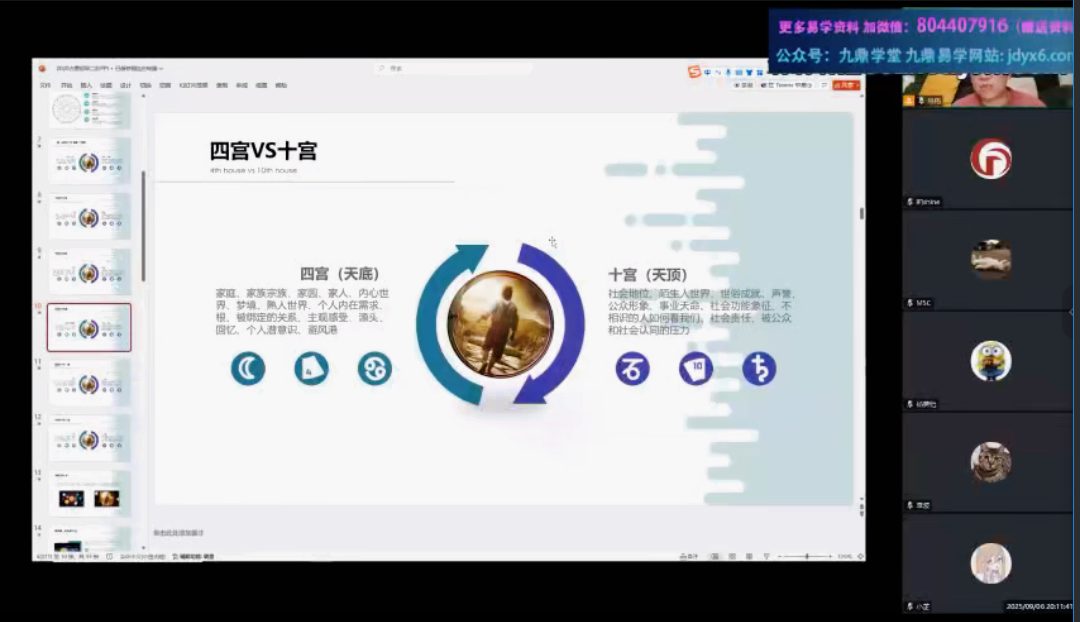Click the orange 共享 button
This screenshot has height=622, width=1080.
click(848, 86)
